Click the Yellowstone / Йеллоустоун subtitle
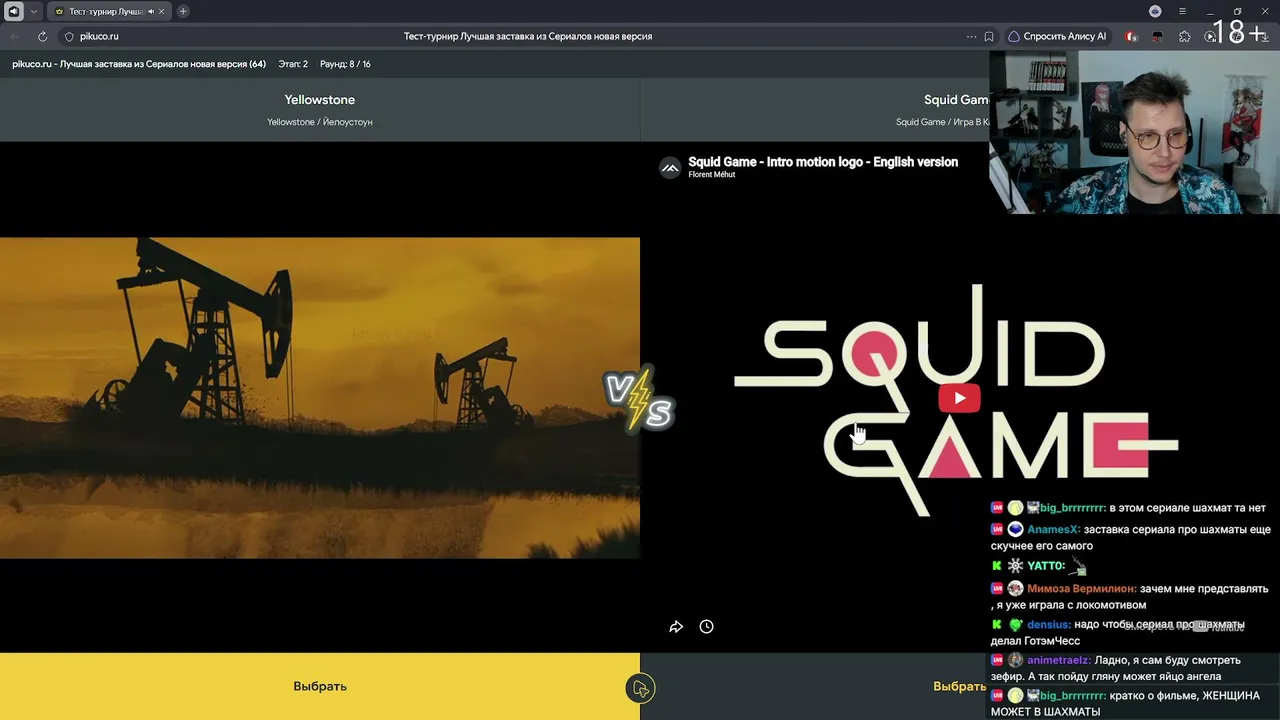The image size is (1280, 720). click(x=320, y=122)
